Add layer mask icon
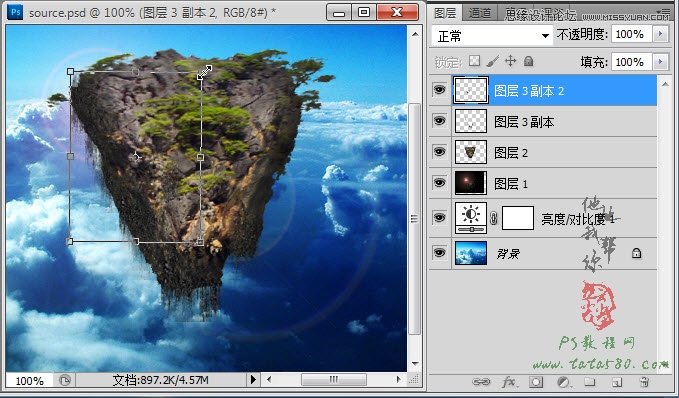 coord(536,382)
